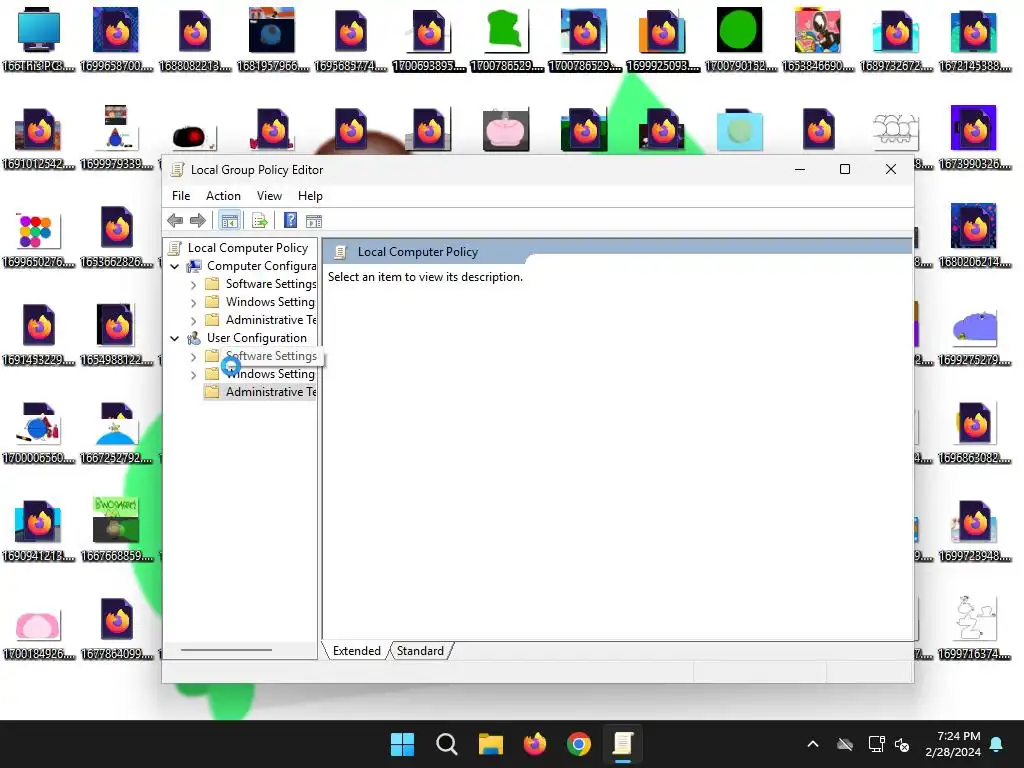Click Group Policy Editor taskbar button
Image resolution: width=1024 pixels, height=768 pixels.
pyautogui.click(x=623, y=744)
